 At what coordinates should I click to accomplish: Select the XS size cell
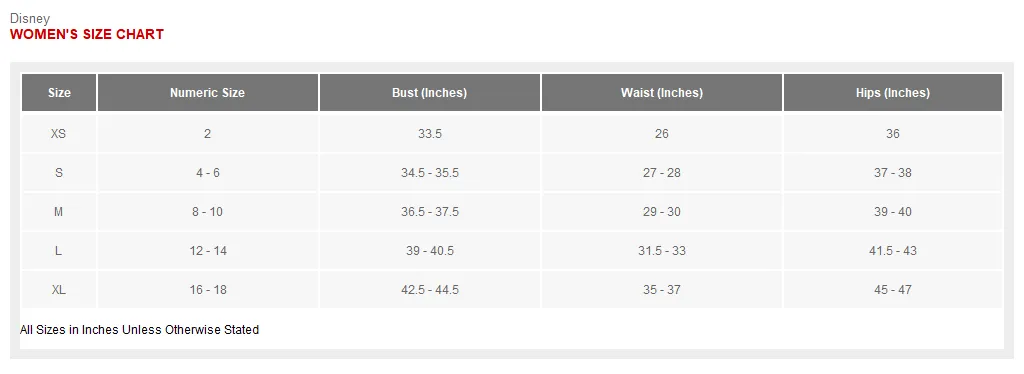59,134
